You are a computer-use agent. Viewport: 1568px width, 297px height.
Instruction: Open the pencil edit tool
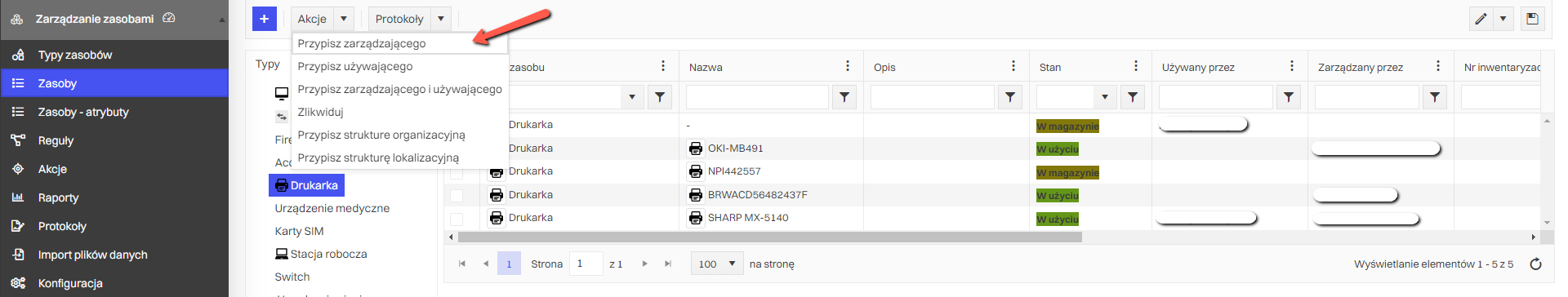click(x=1481, y=19)
